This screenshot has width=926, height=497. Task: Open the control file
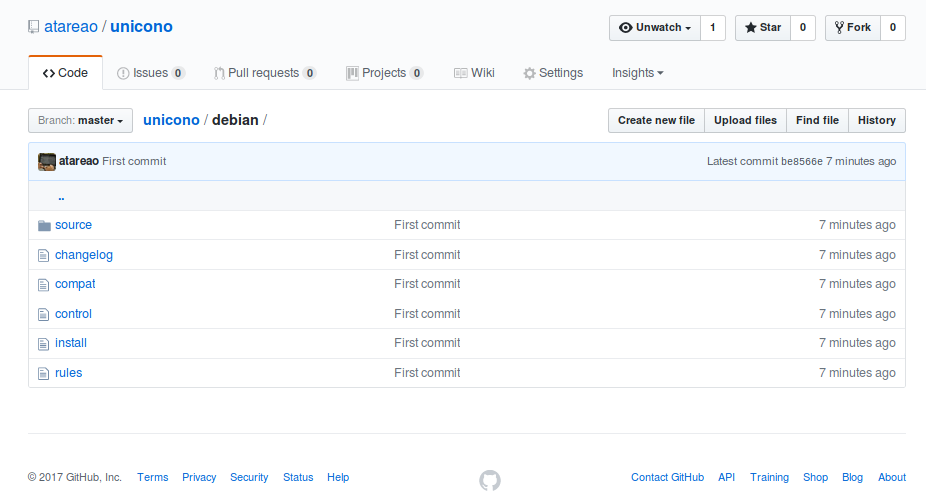click(73, 314)
